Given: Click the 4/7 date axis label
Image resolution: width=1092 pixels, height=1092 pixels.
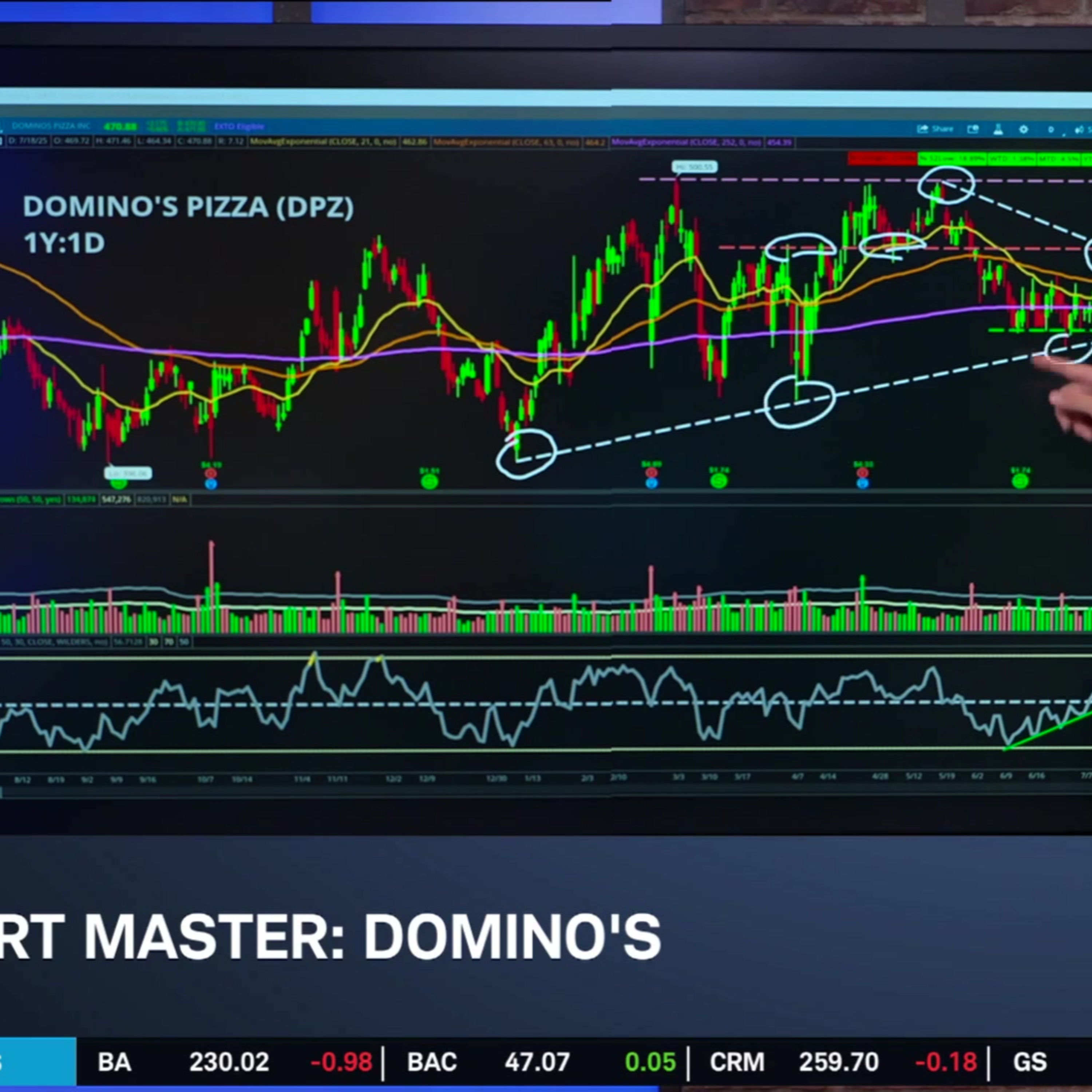Looking at the screenshot, I should point(798,777).
